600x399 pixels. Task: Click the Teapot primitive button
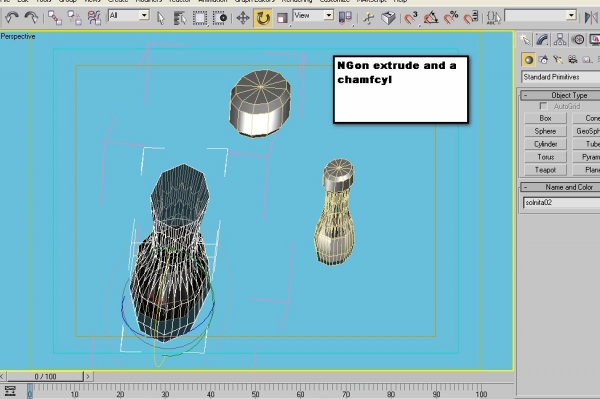(545, 170)
